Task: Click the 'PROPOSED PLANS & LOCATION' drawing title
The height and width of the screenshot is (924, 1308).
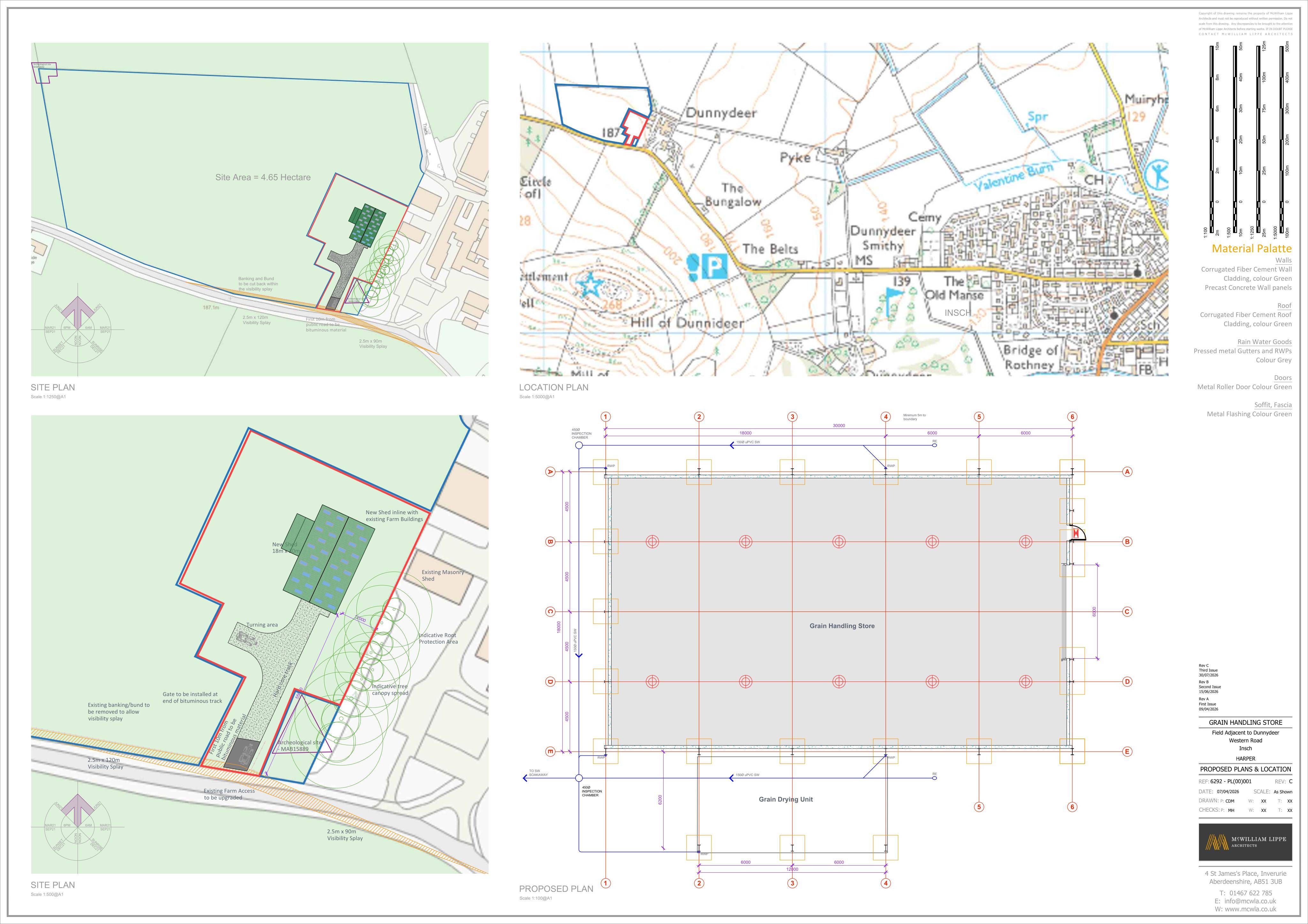Action: coord(1245,769)
